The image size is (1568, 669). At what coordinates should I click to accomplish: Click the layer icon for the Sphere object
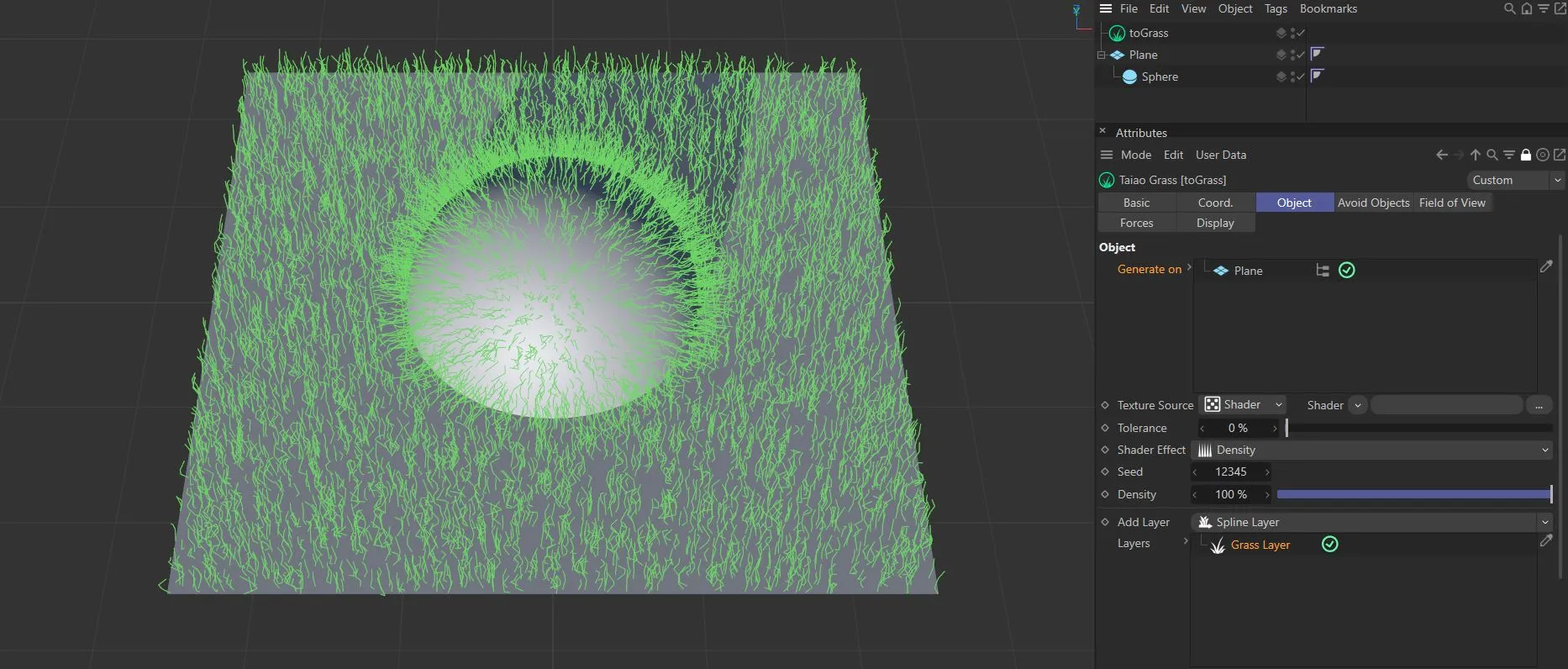(x=1281, y=76)
